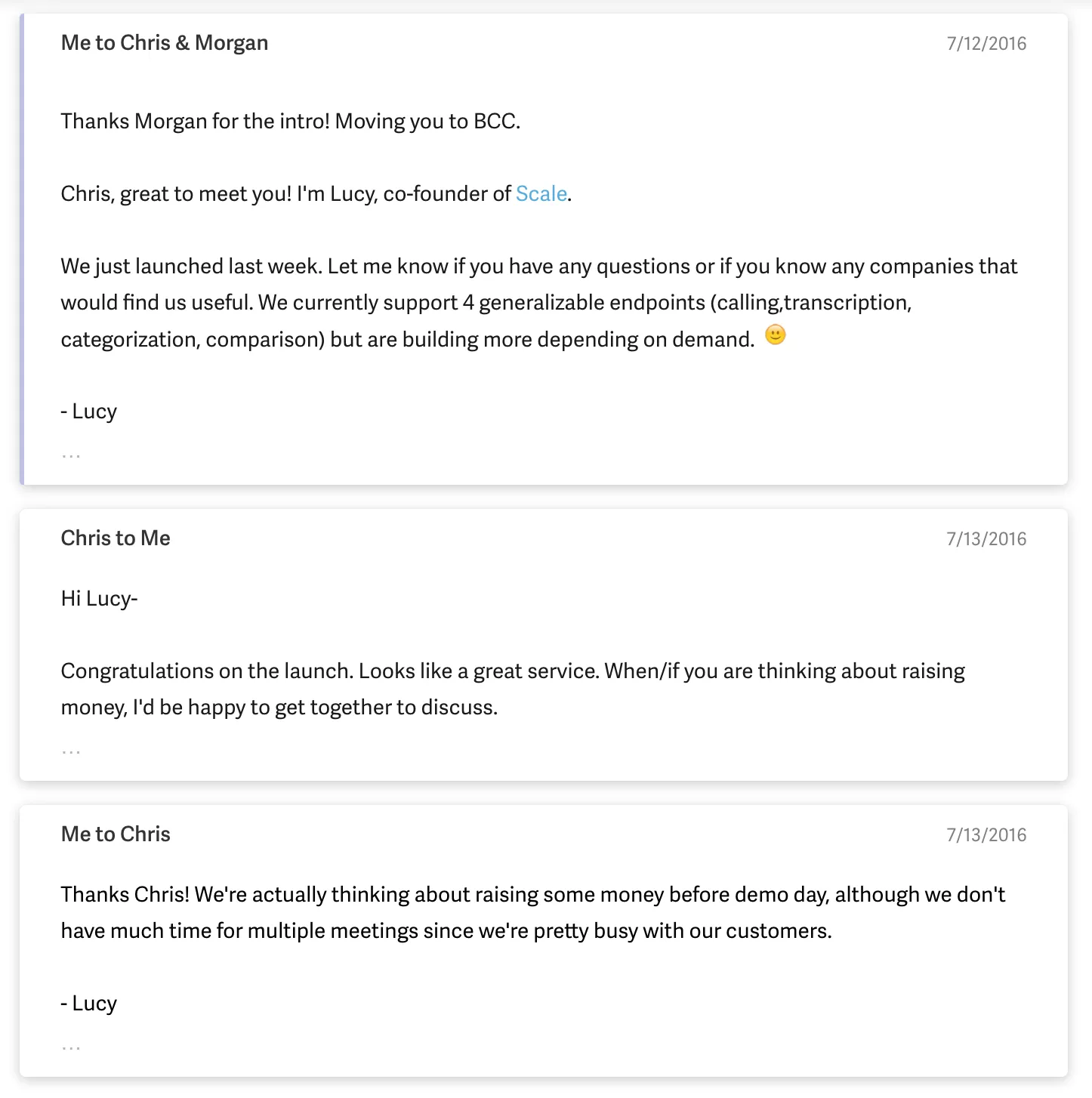The height and width of the screenshot is (1098, 1092).
Task: Click the 7/12/2016 date stamp
Action: tap(986, 44)
